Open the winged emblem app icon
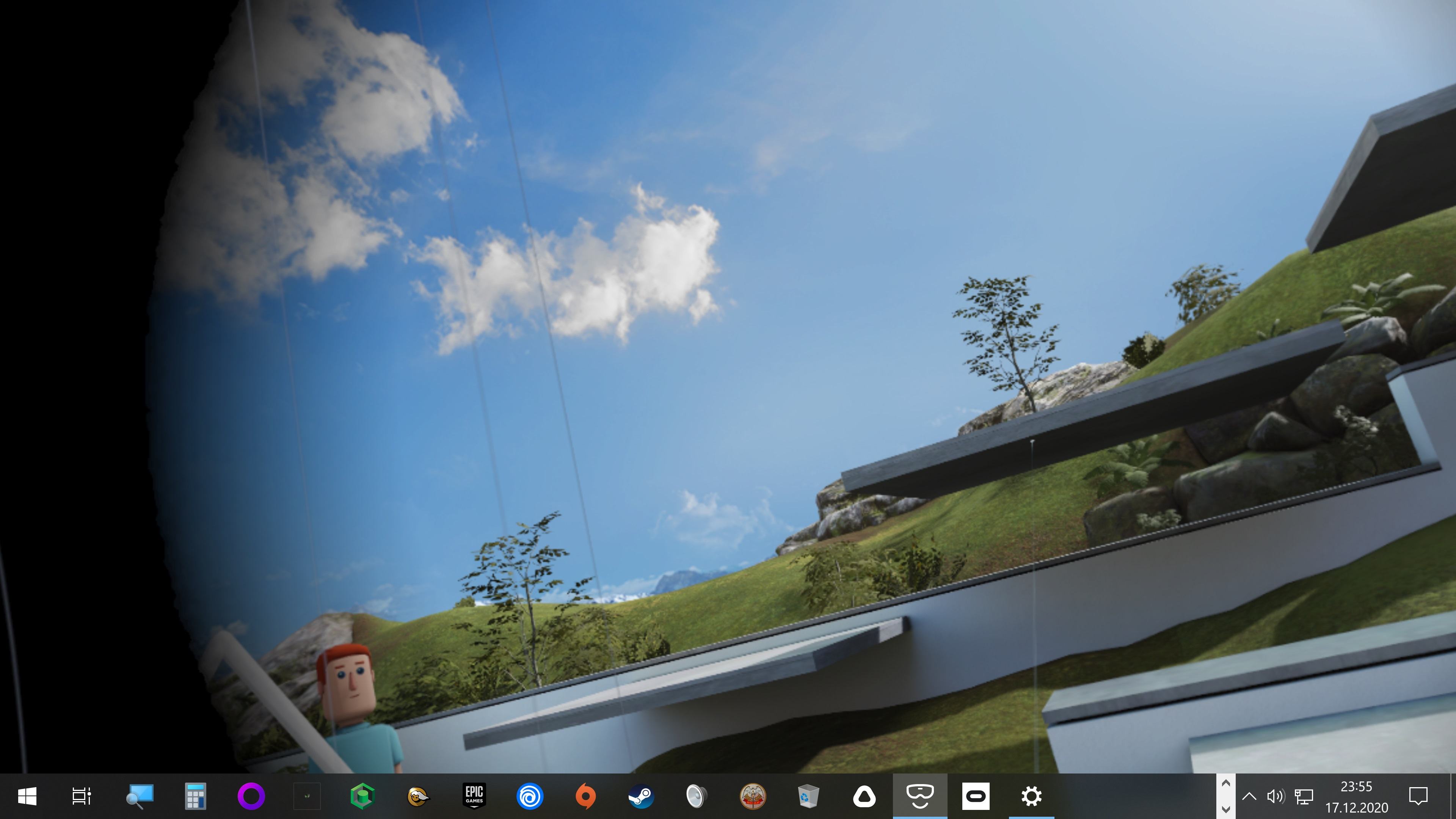 pyautogui.click(x=753, y=796)
